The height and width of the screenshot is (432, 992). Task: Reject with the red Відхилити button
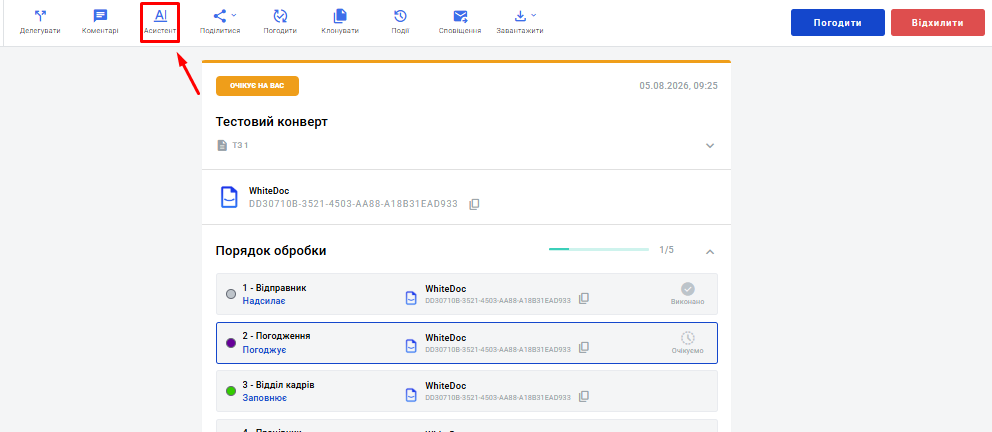click(x=938, y=23)
